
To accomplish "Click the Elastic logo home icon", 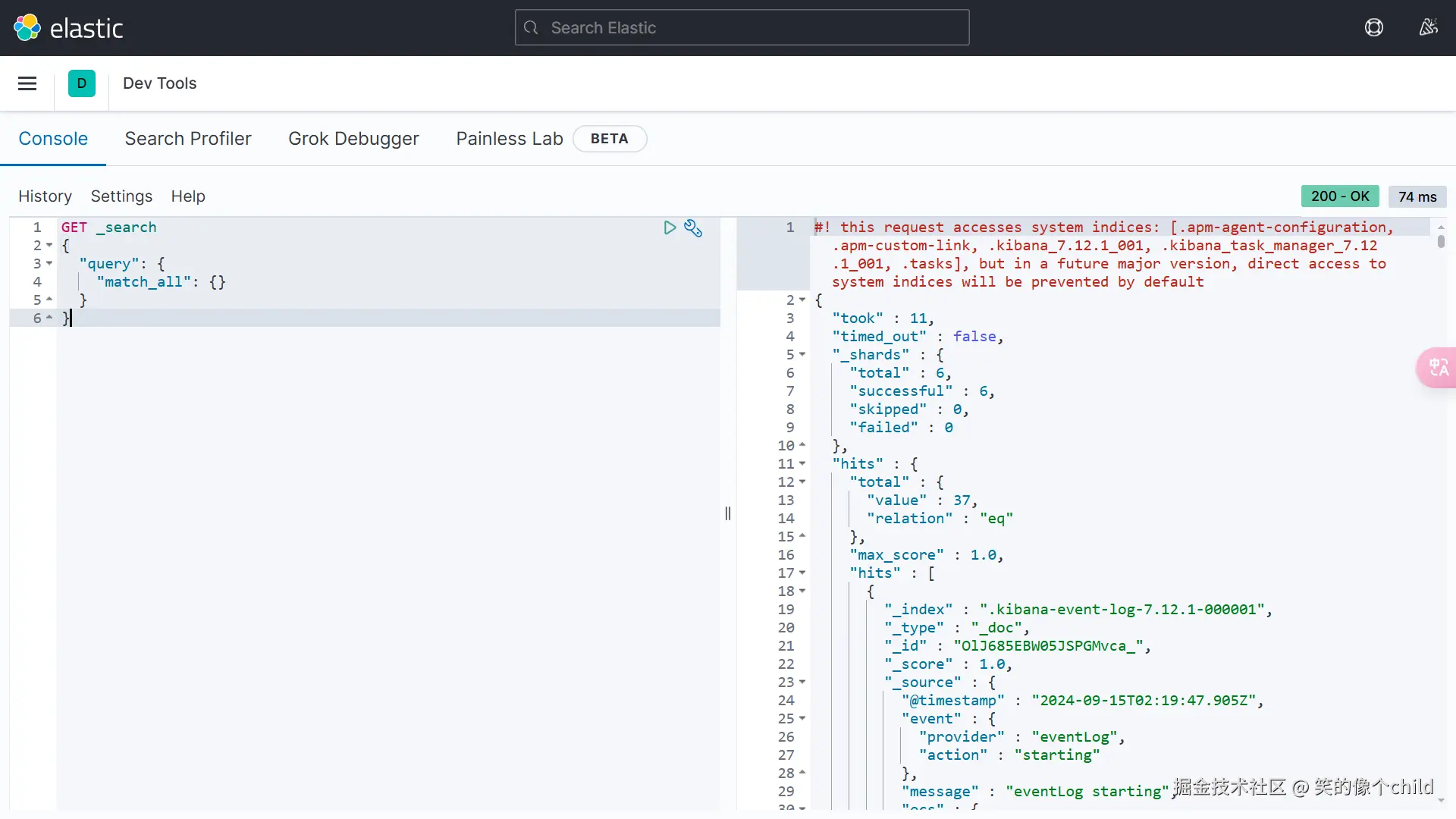I will click(27, 28).
